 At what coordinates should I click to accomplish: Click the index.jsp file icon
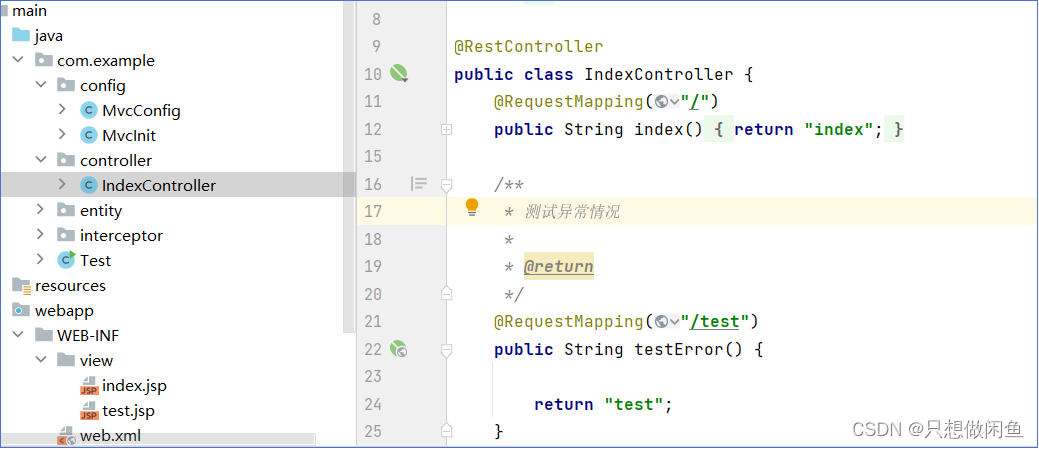89,386
